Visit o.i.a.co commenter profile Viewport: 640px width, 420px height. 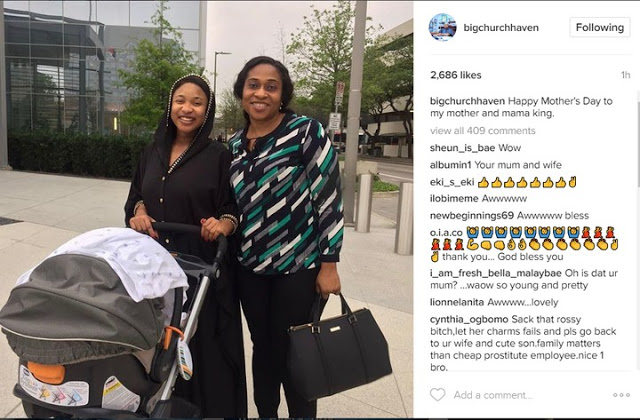446,233
